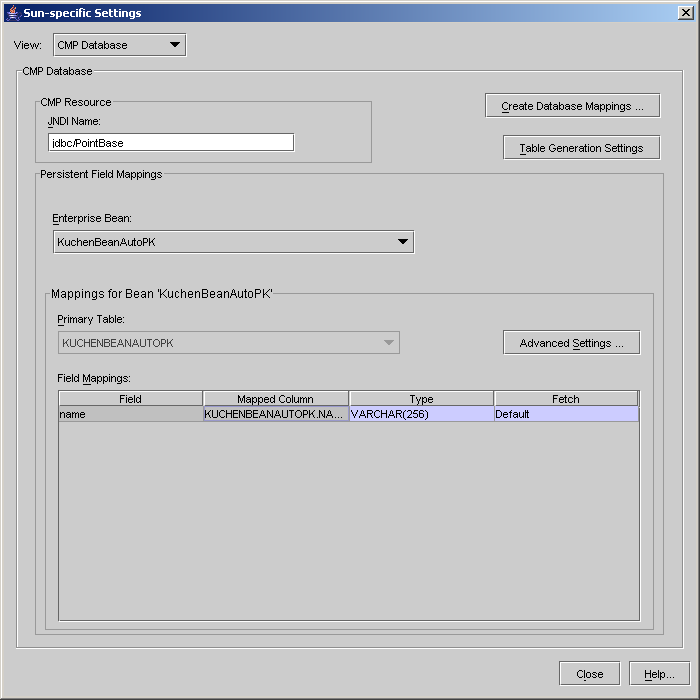Select the KUCHENBEANAUTOPK.NA... mapped column cell

[x=276, y=414]
